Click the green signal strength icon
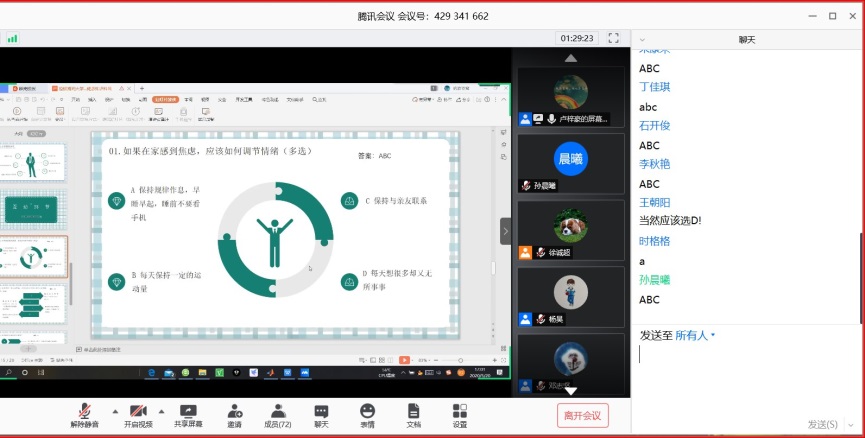The height and width of the screenshot is (438, 865). pyautogui.click(x=13, y=38)
